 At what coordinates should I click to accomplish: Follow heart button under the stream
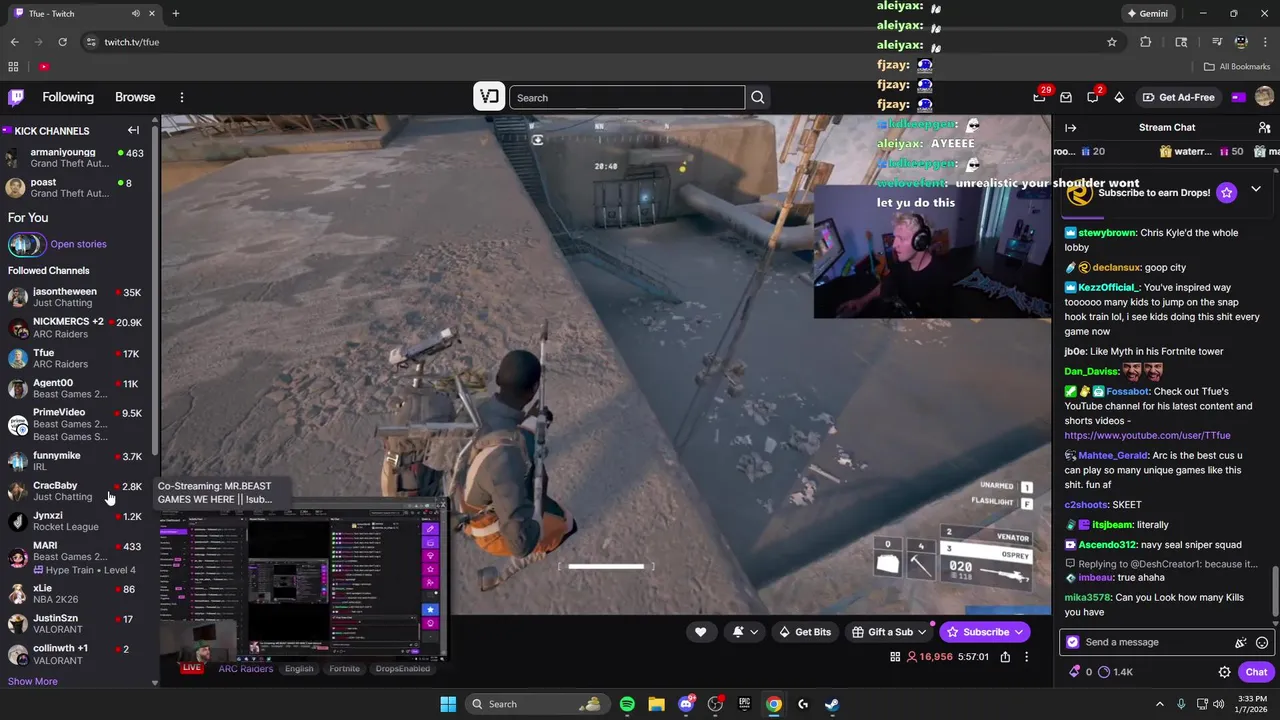700,631
